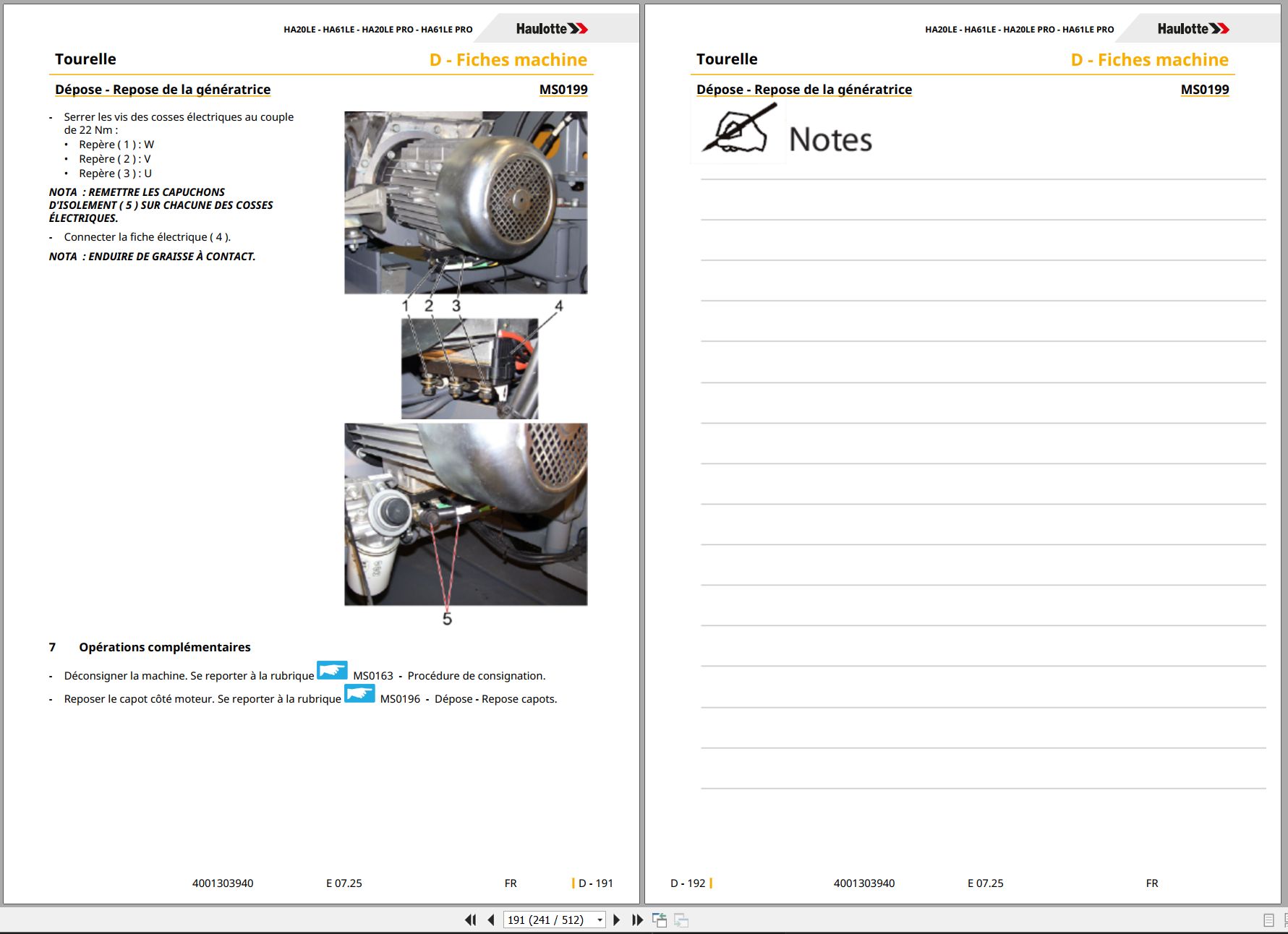Jump to the last page
Screen dimensions: 1288x934
[x=637, y=920]
